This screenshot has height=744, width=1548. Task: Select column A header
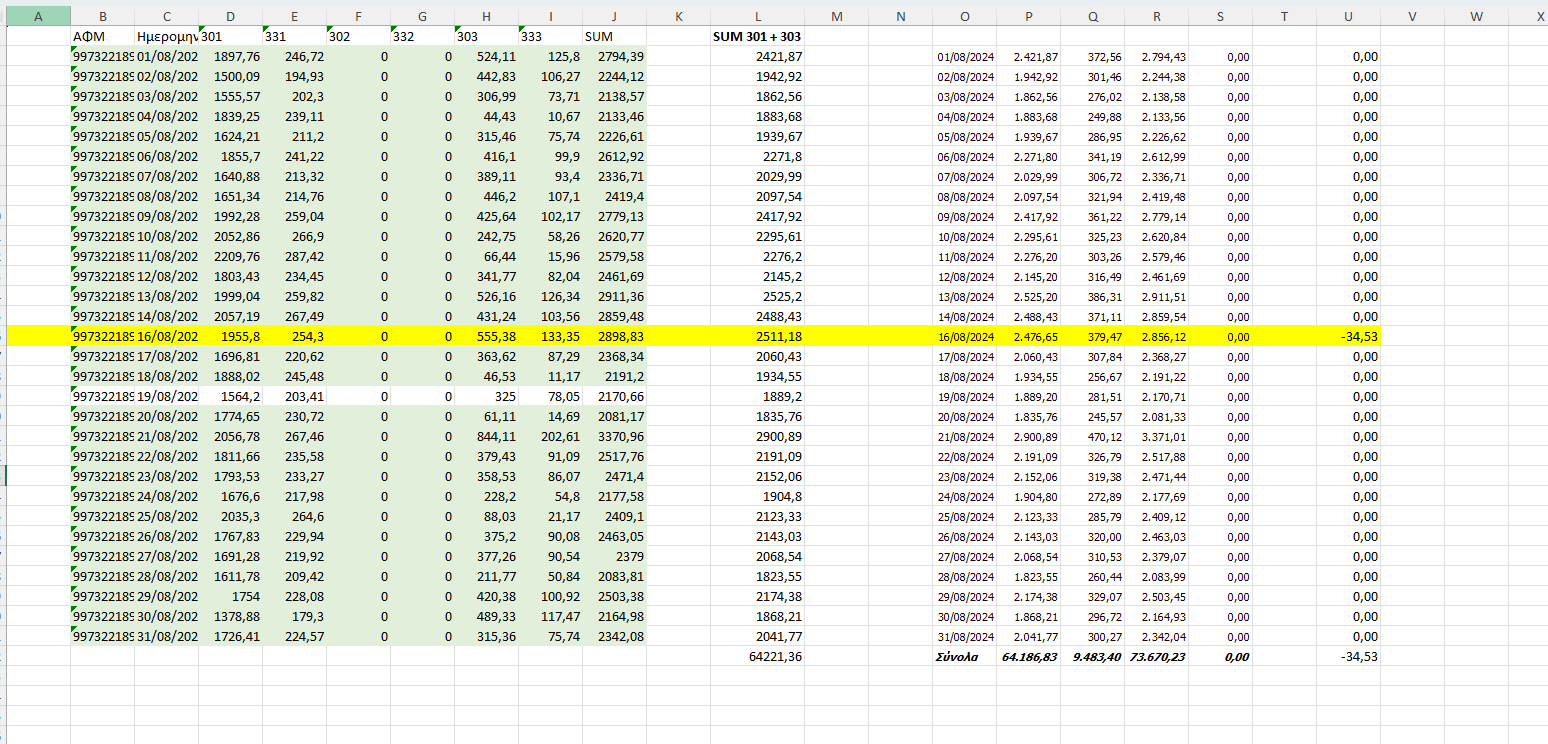click(38, 16)
